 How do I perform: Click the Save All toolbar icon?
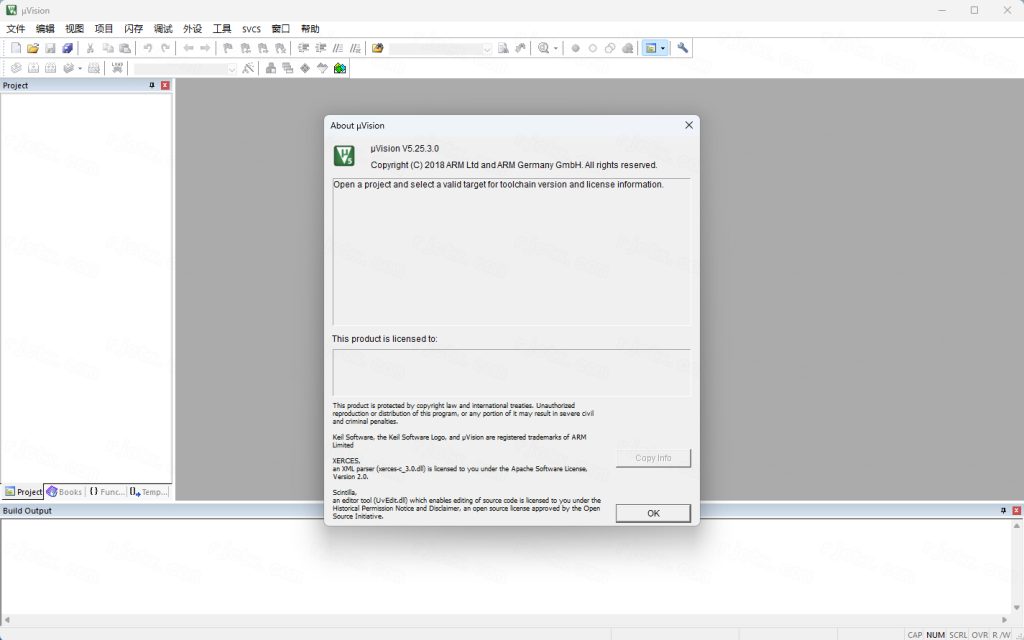pos(67,48)
